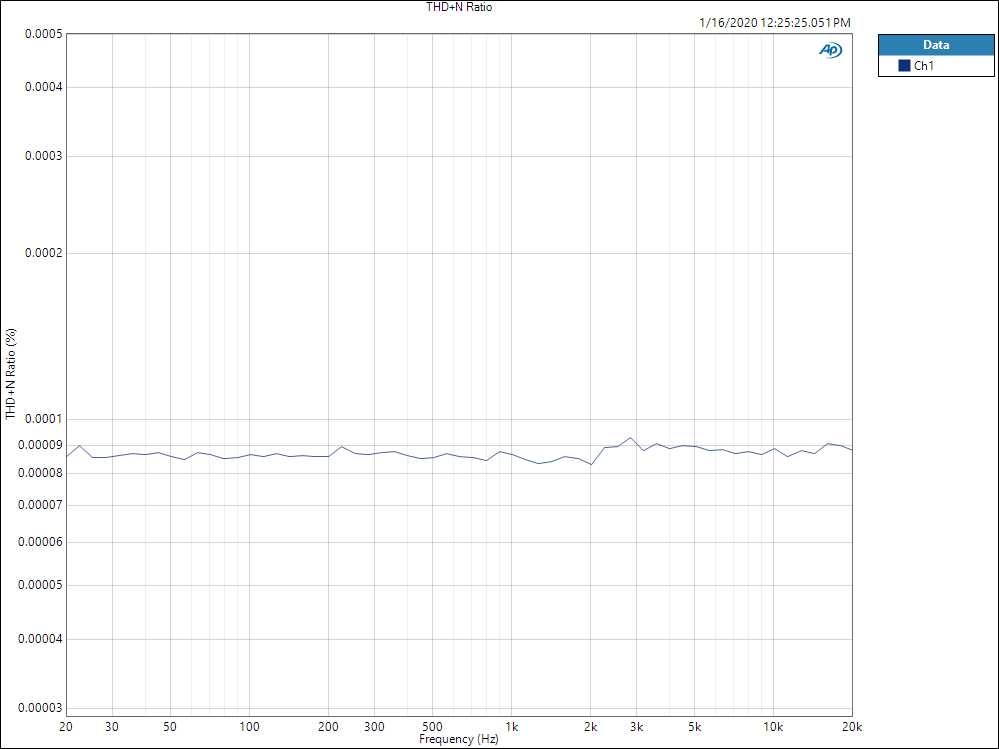Click the 300 Hz x-axis tick label

click(374, 727)
